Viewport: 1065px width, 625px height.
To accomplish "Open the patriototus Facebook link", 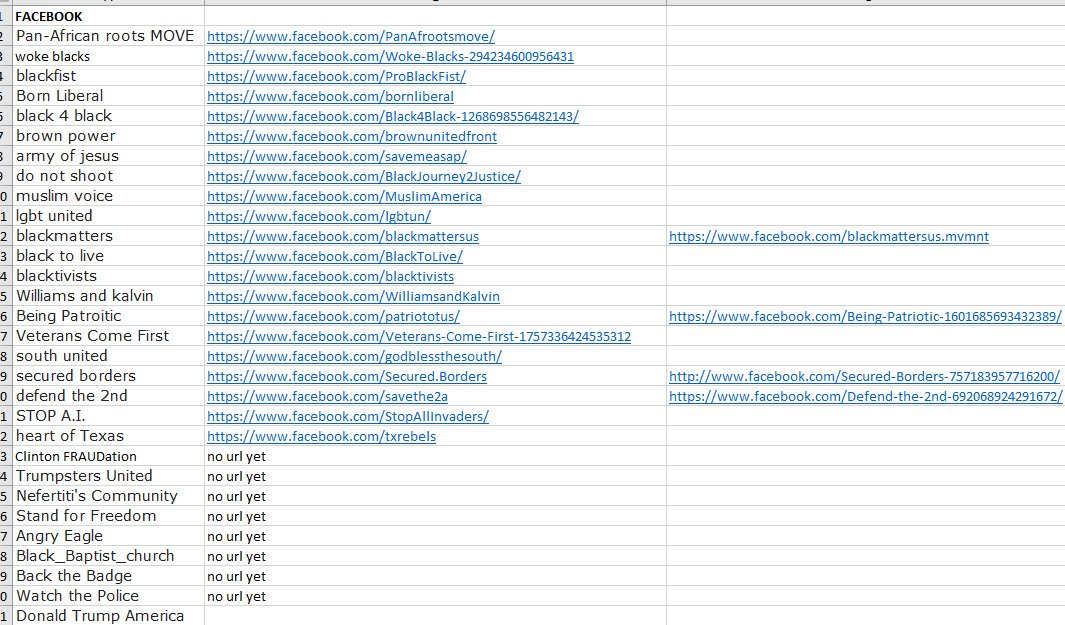I will pos(333,317).
